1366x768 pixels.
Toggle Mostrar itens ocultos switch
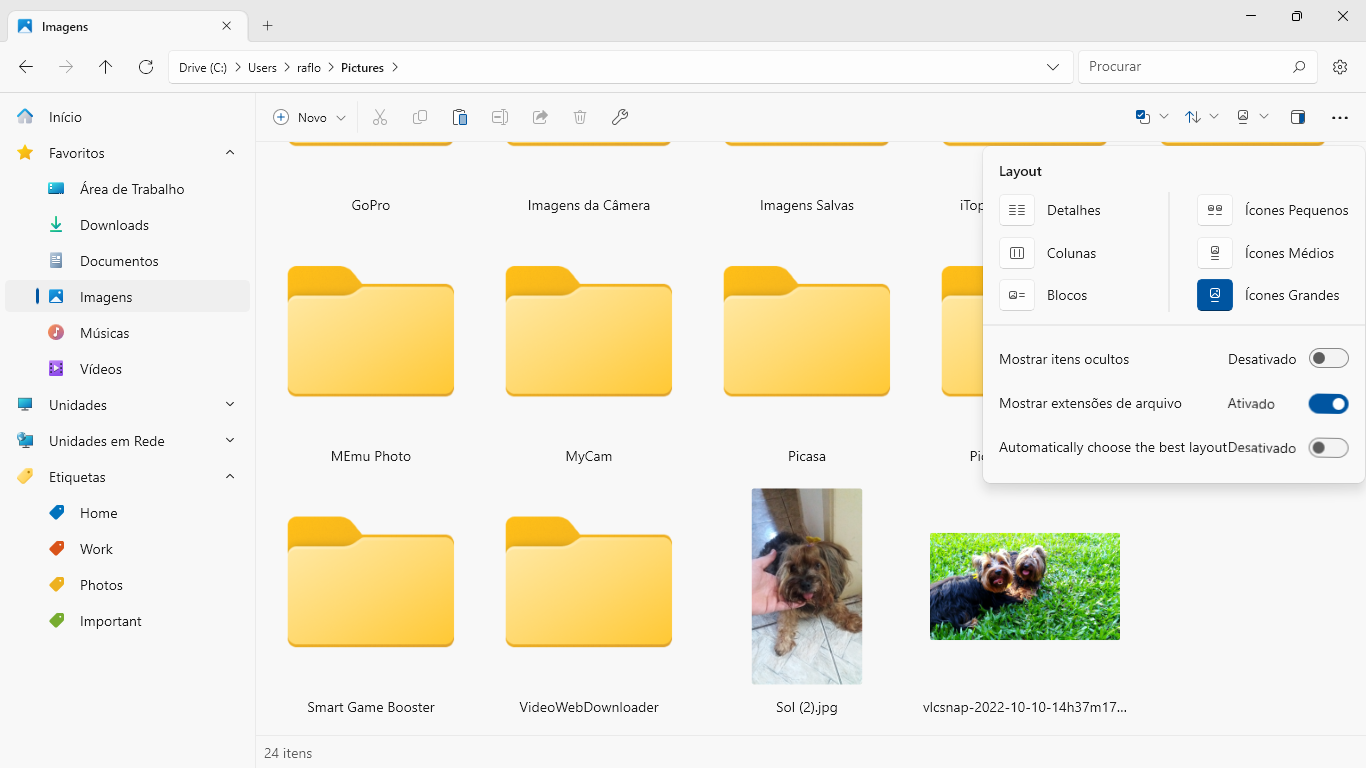1329,358
